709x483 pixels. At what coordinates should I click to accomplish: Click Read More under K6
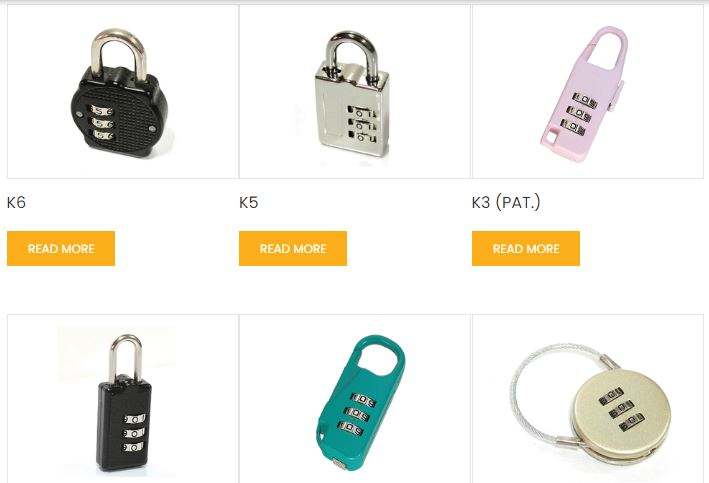[61, 248]
